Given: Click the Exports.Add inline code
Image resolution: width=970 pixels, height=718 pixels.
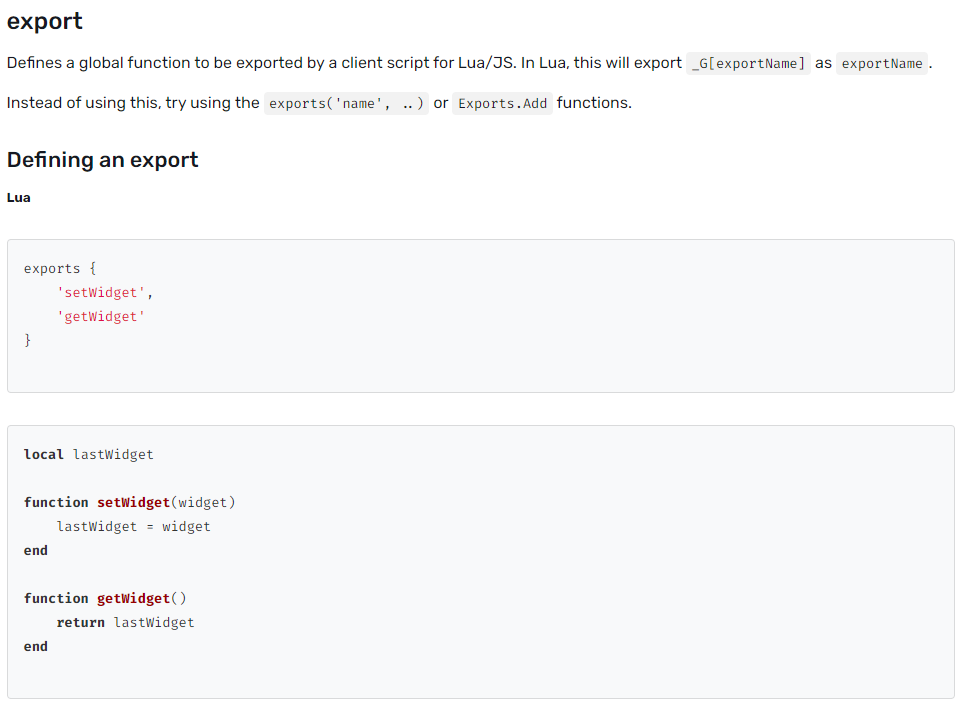Looking at the screenshot, I should pyautogui.click(x=502, y=103).
